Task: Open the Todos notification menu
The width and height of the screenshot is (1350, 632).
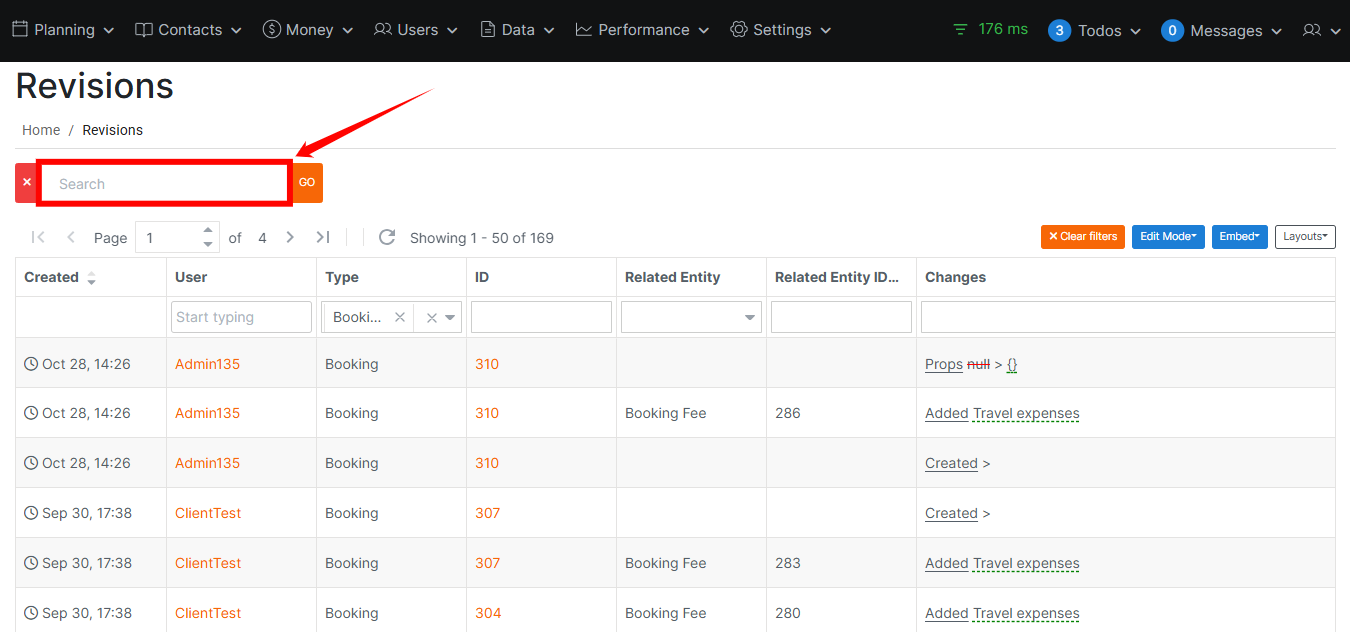Action: 1095,30
